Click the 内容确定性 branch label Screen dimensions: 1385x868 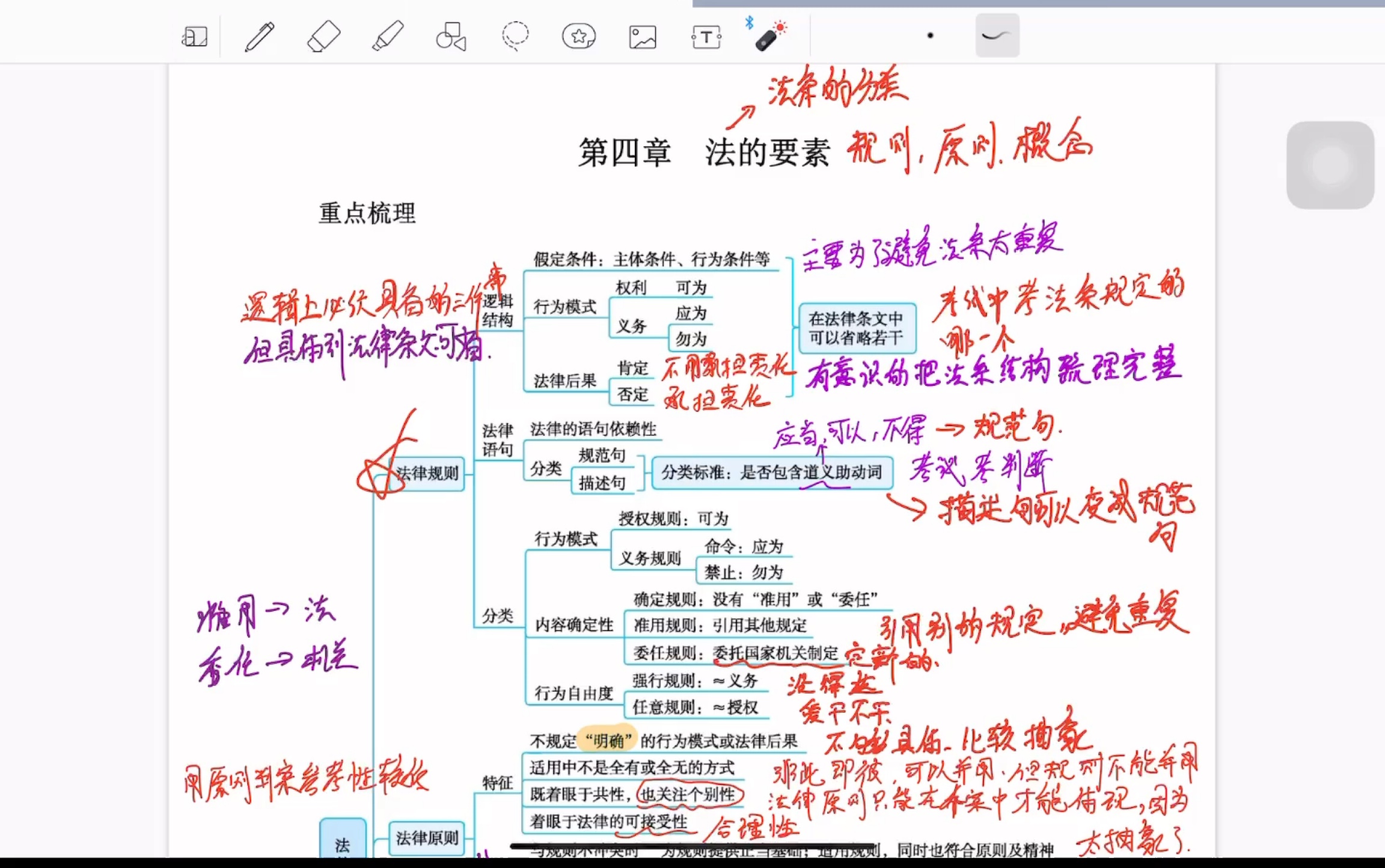click(x=574, y=625)
